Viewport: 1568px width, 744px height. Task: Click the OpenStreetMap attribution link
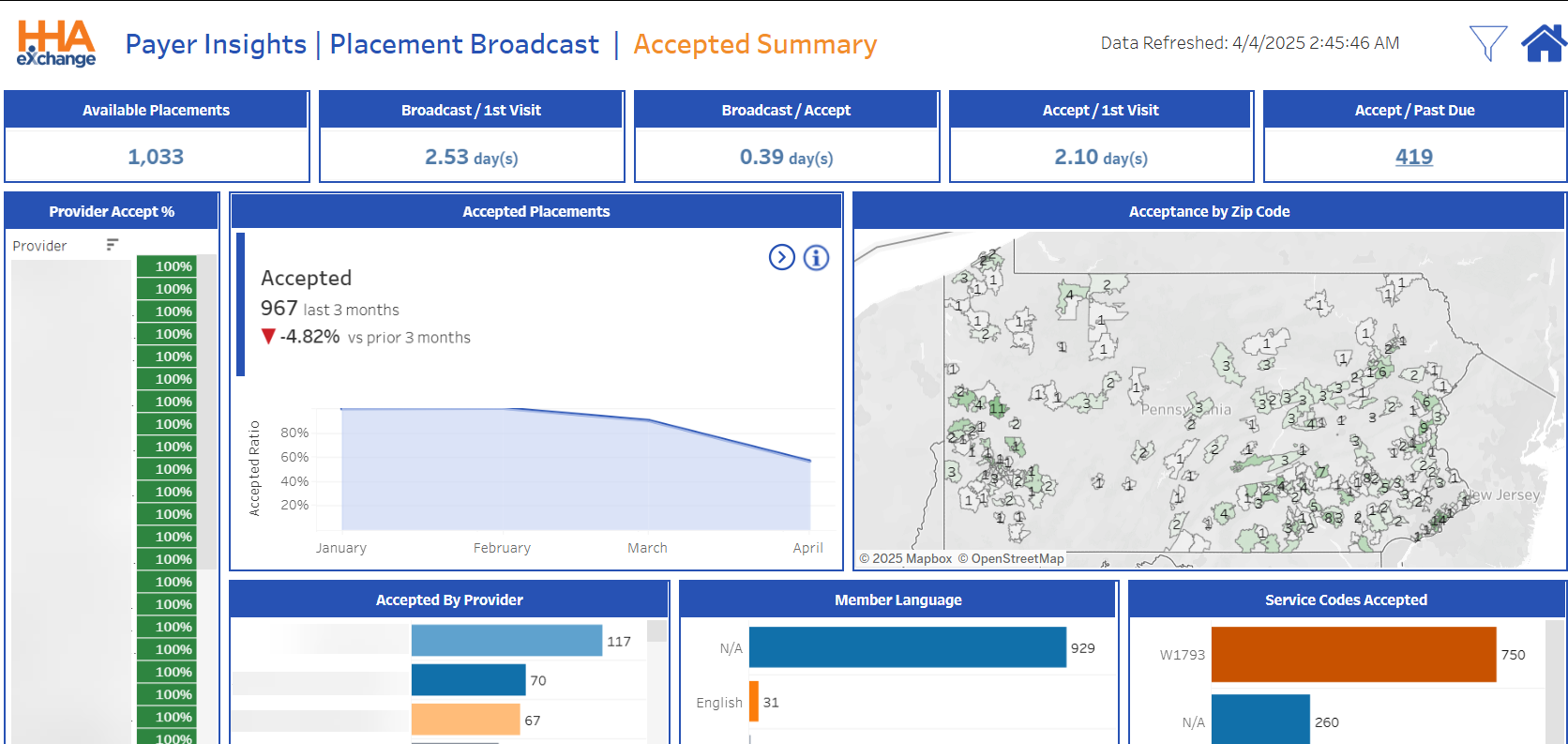click(x=1017, y=558)
